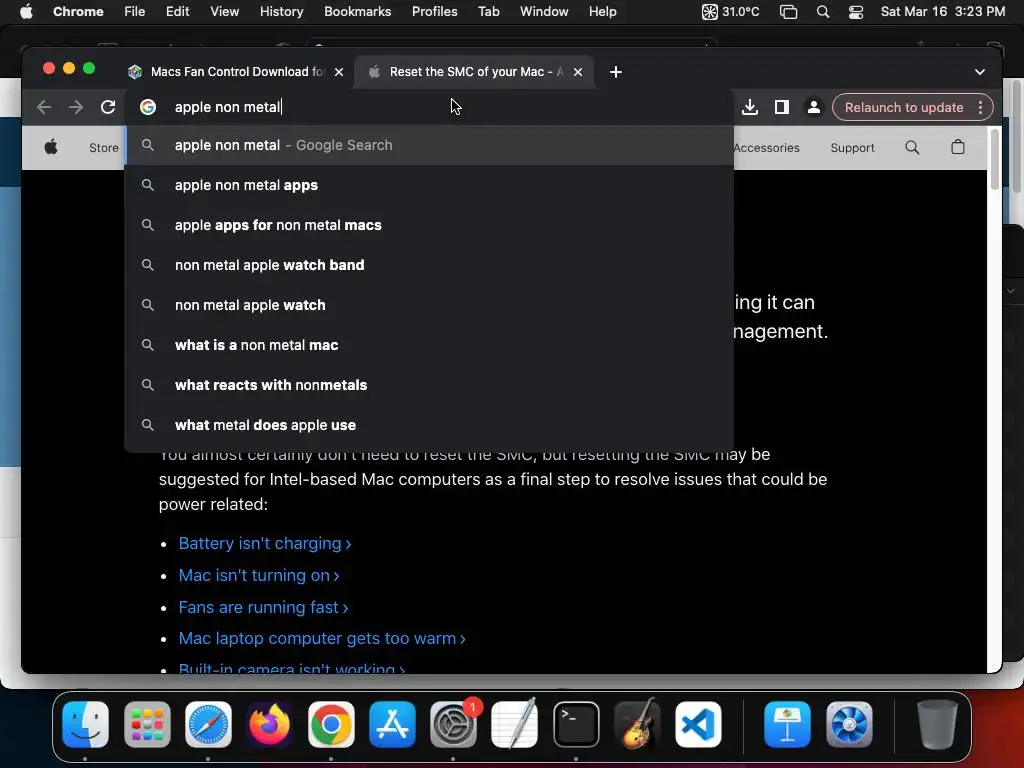
Task: Open System Preferences from the Dock
Action: 454,724
